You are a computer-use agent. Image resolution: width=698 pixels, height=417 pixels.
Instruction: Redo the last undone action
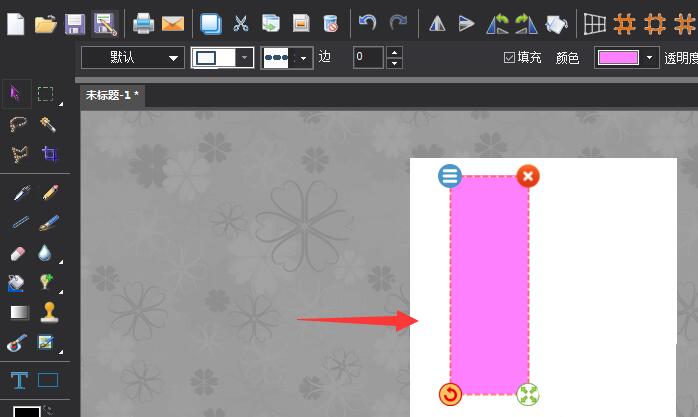coord(398,22)
